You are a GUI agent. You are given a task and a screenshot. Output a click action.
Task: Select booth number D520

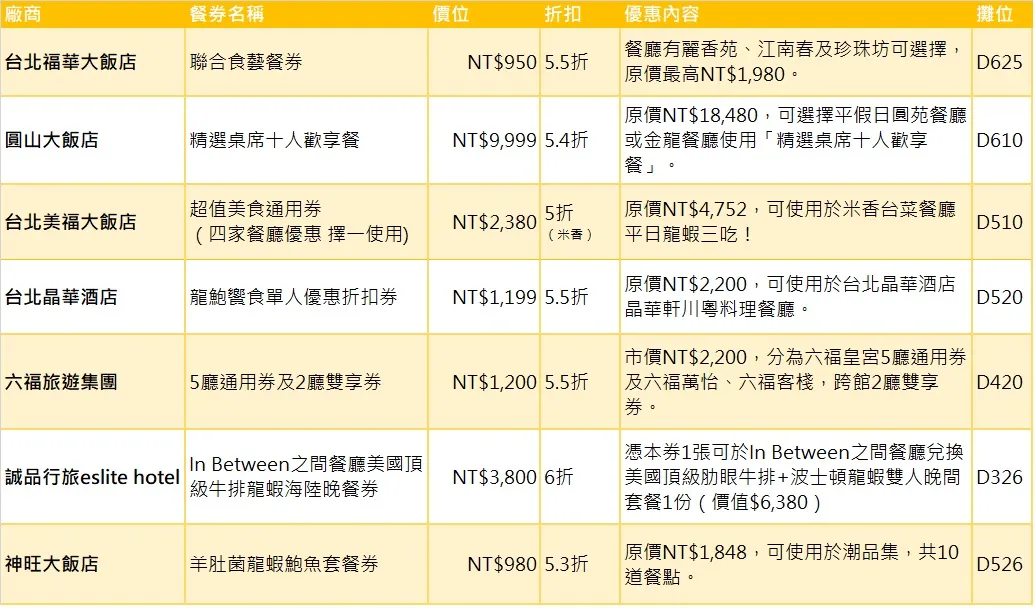pos(999,297)
